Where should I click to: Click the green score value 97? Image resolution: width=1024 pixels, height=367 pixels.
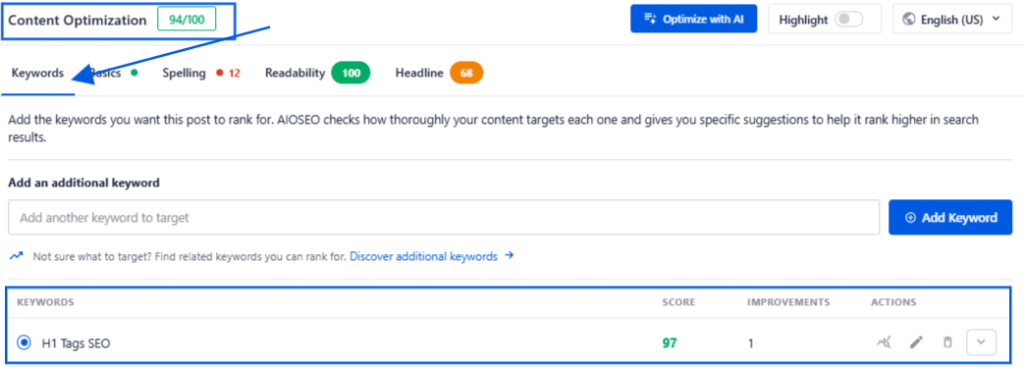click(669, 342)
